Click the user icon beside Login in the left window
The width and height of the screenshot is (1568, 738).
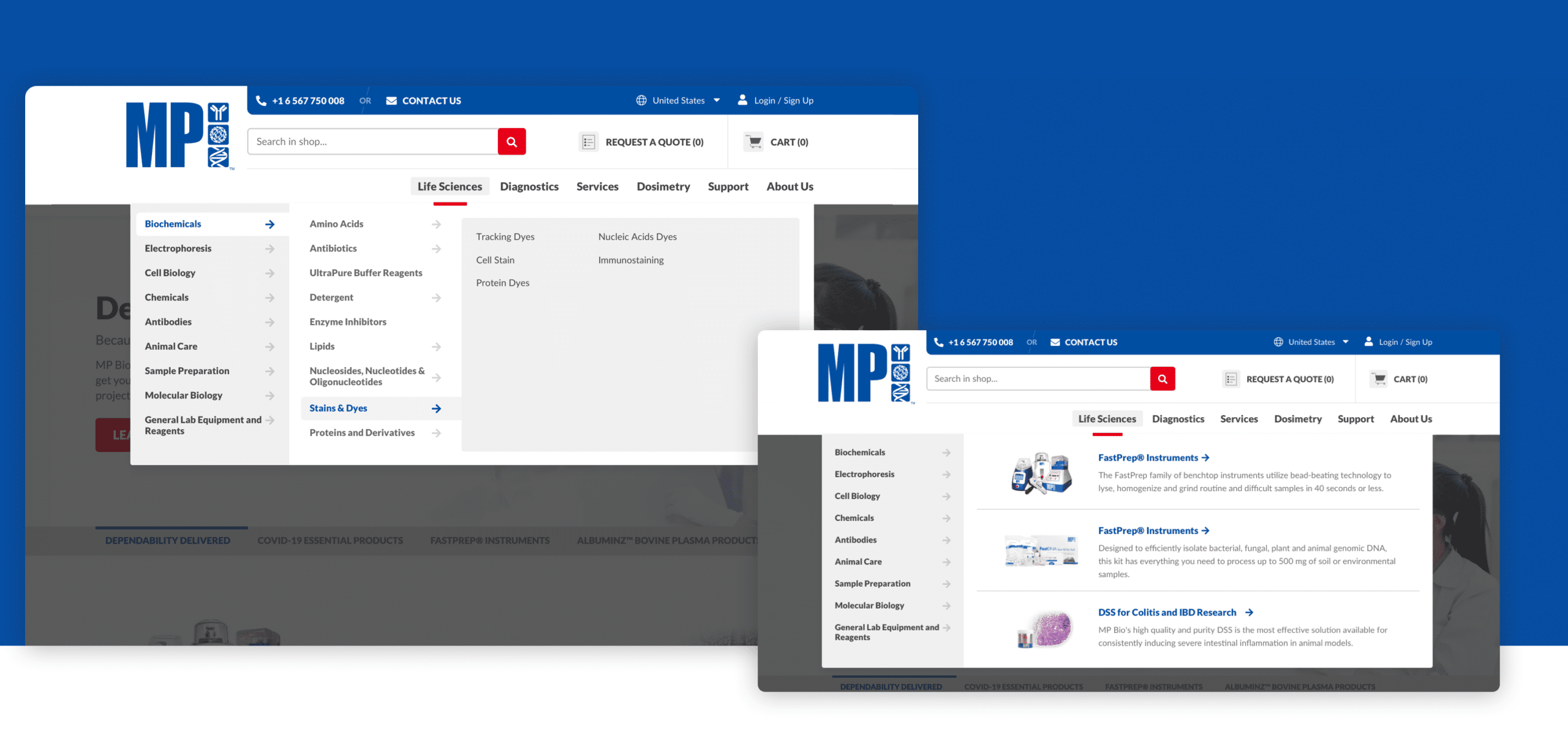[742, 100]
